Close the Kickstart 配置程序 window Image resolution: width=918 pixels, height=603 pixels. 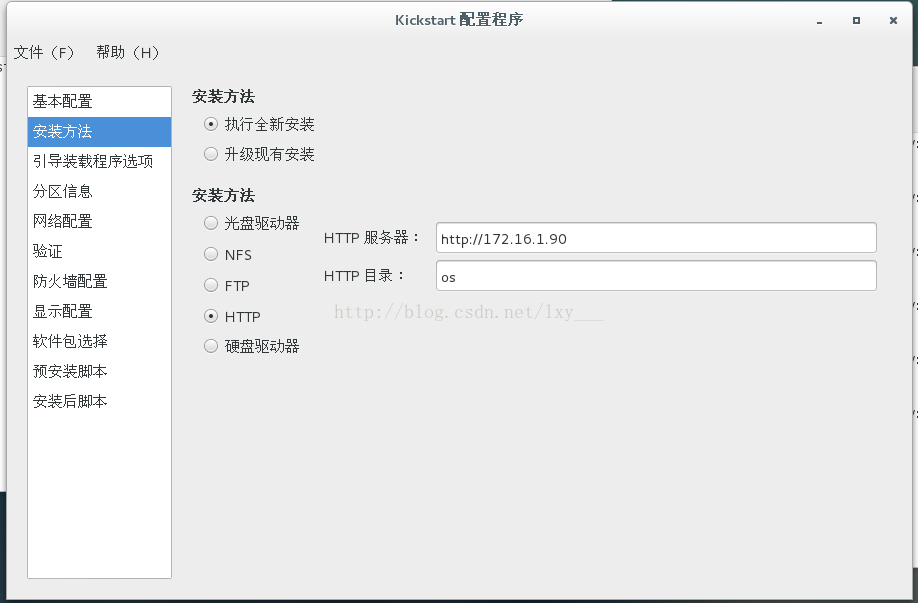[893, 20]
